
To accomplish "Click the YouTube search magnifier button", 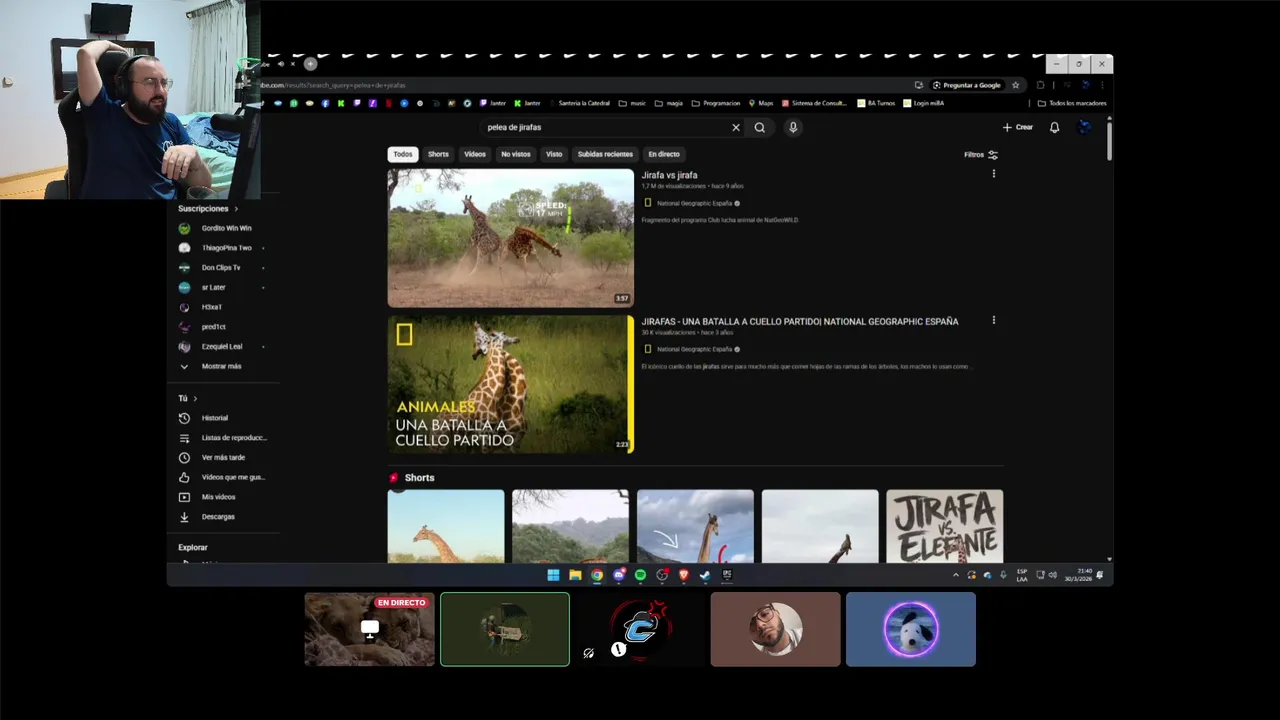I will [x=760, y=127].
